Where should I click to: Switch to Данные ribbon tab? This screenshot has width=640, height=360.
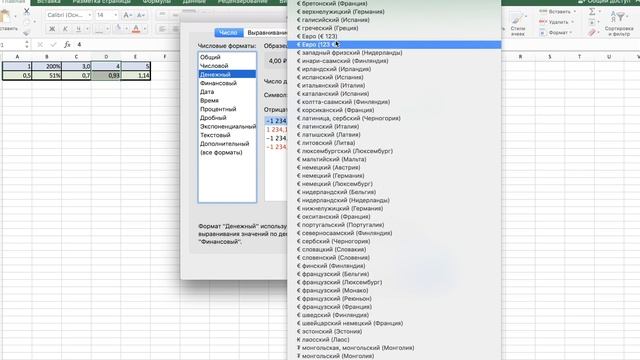194,2
